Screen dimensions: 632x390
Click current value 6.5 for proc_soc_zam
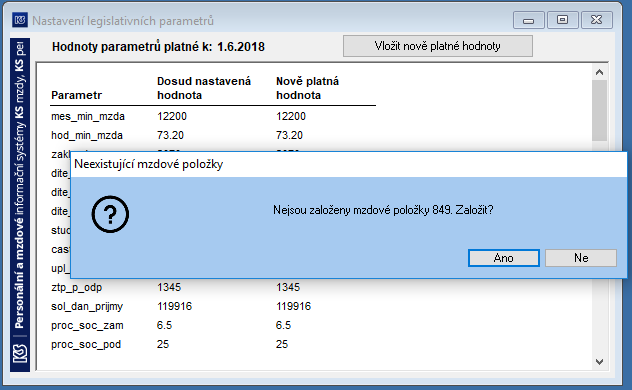(x=164, y=325)
